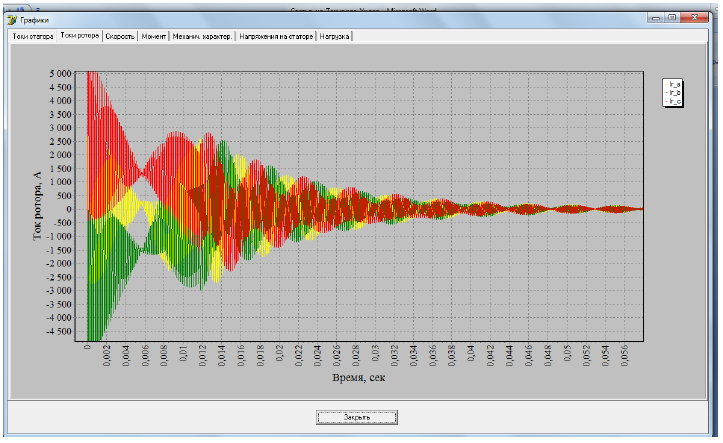723x443 pixels.
Task: Show the Момент tab
Action: coord(153,35)
